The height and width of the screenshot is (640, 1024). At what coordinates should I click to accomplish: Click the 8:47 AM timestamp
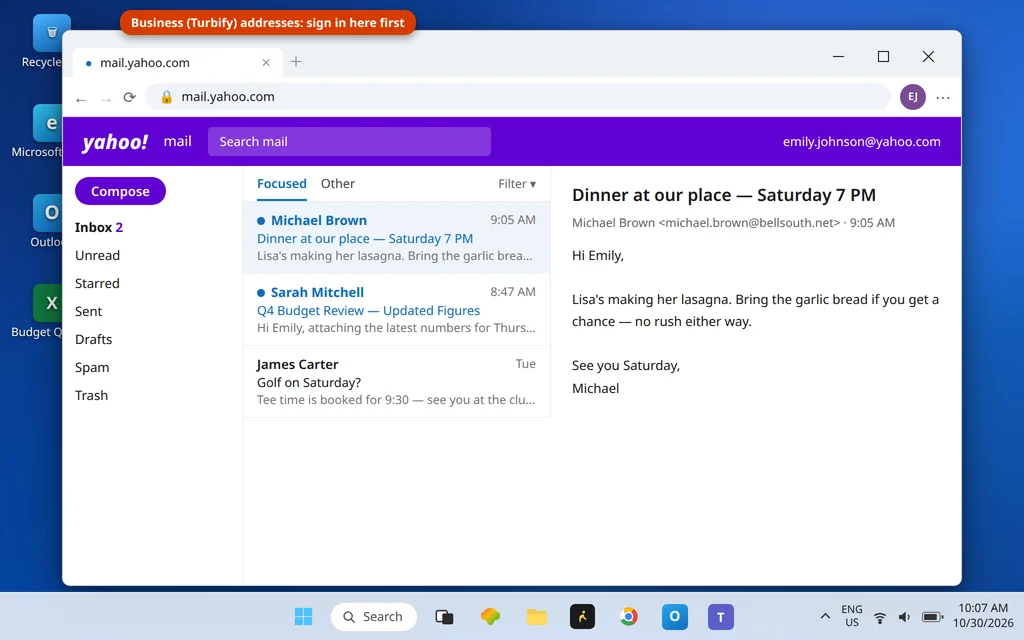513,292
